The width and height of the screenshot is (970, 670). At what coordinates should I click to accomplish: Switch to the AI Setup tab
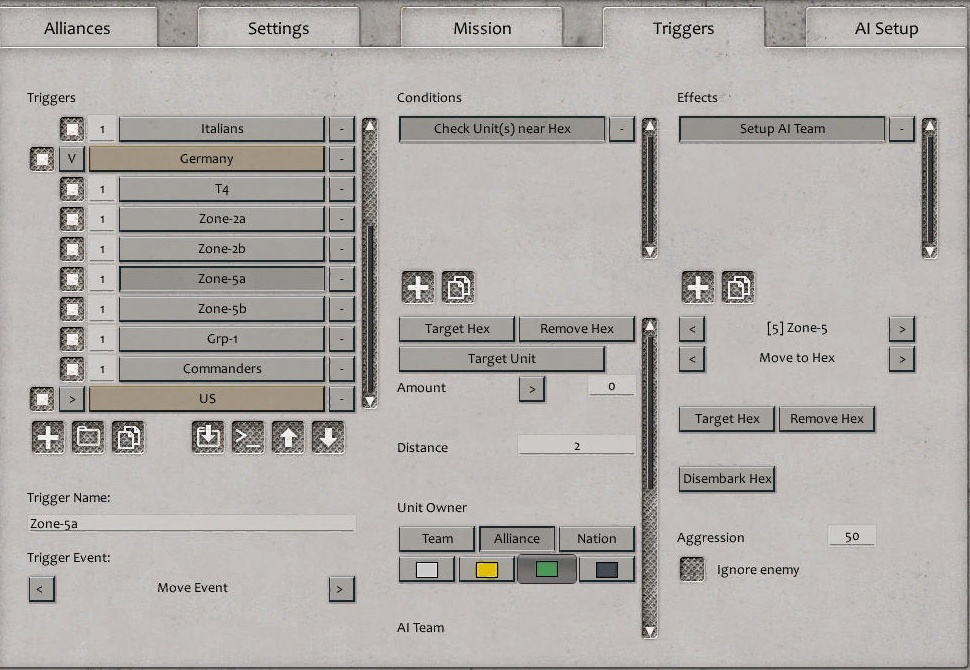(x=886, y=28)
